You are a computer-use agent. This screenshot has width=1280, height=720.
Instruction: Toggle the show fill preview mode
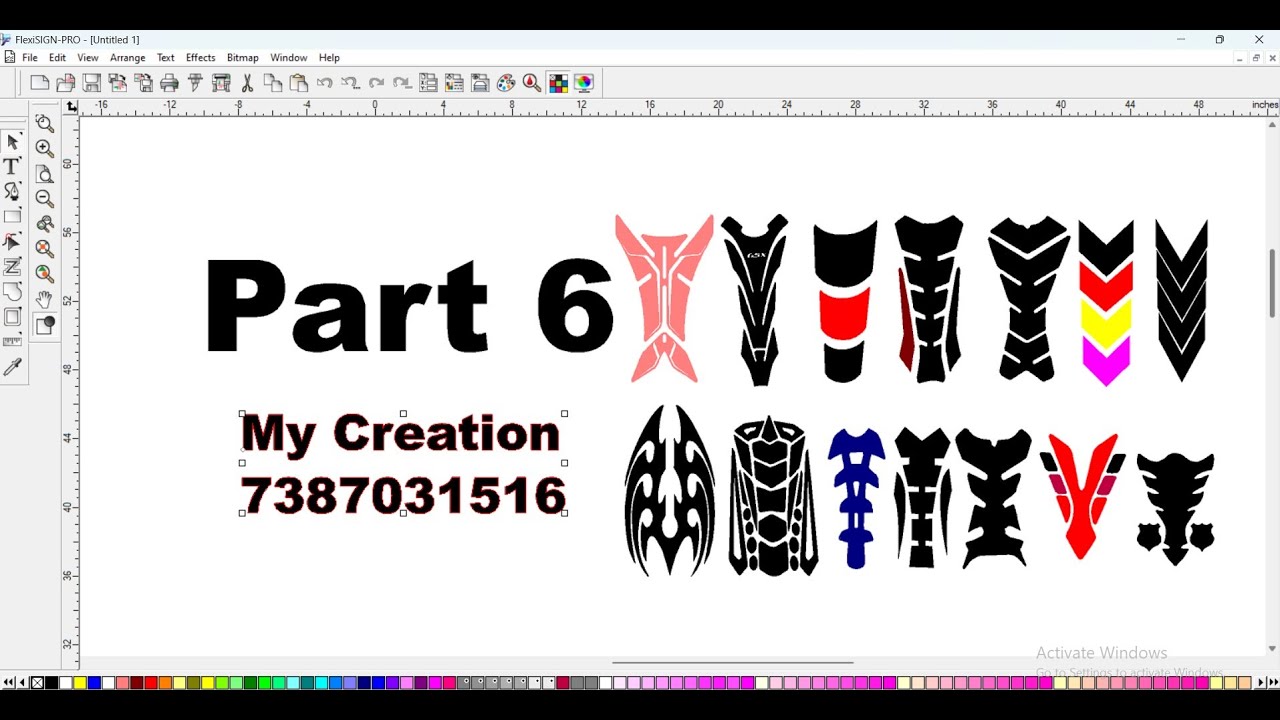click(44, 325)
